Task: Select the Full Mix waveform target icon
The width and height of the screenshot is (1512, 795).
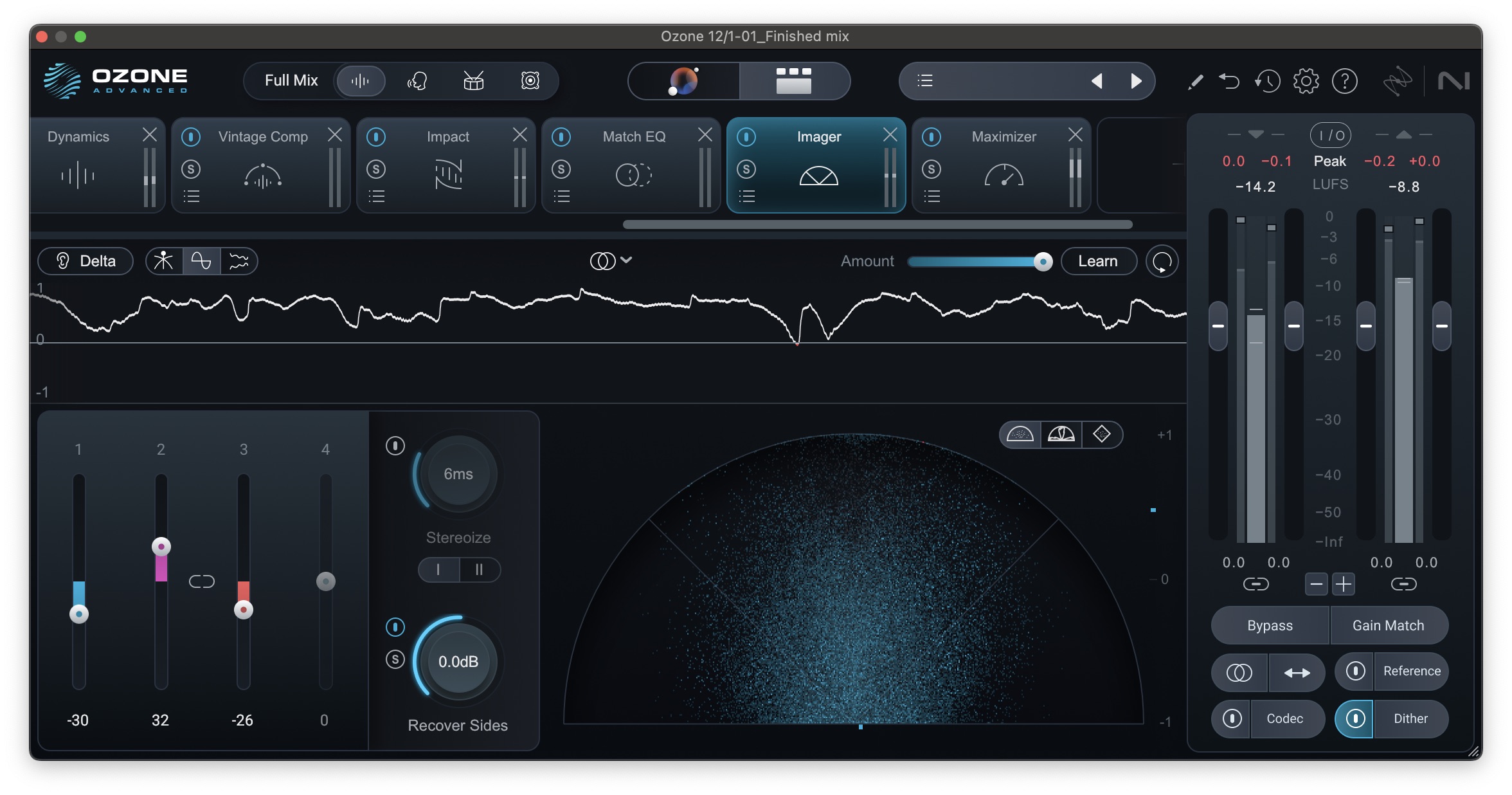Action: click(361, 81)
